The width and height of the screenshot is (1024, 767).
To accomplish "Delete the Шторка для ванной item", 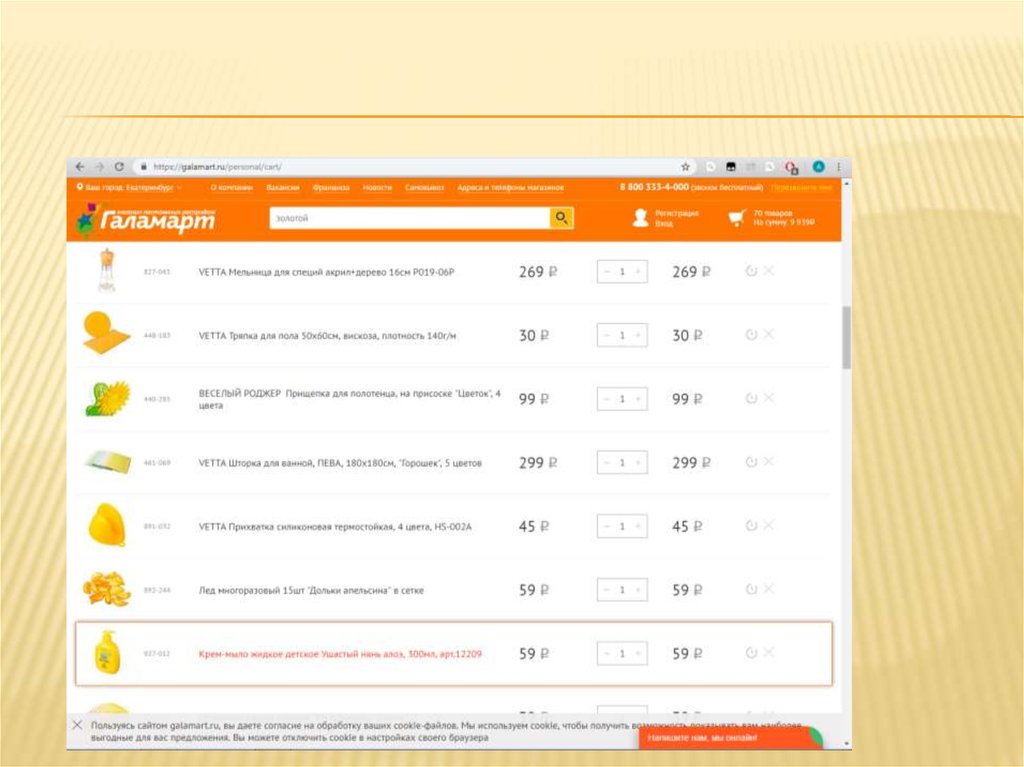I will coord(769,462).
